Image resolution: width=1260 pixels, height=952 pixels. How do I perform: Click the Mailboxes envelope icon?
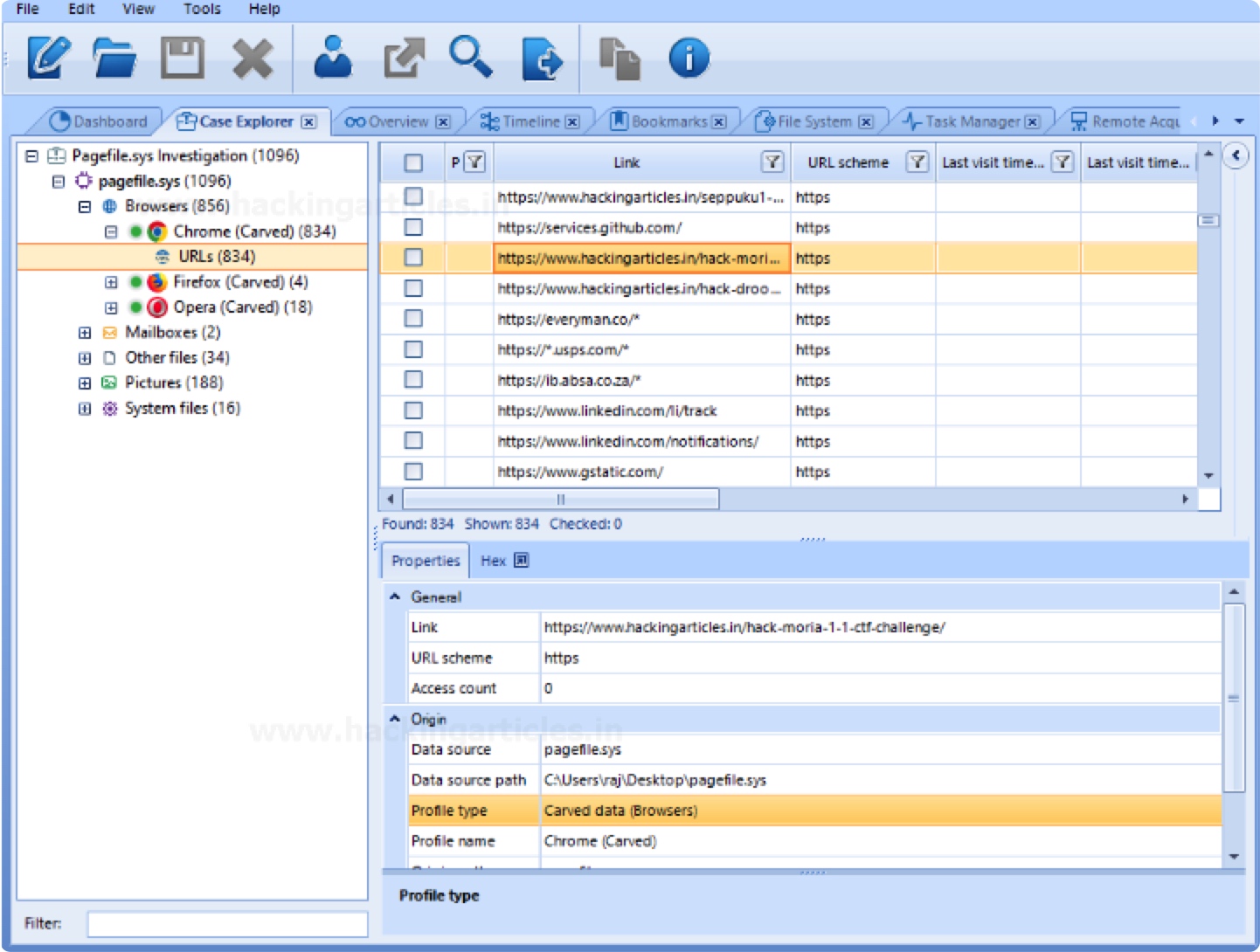point(109,333)
